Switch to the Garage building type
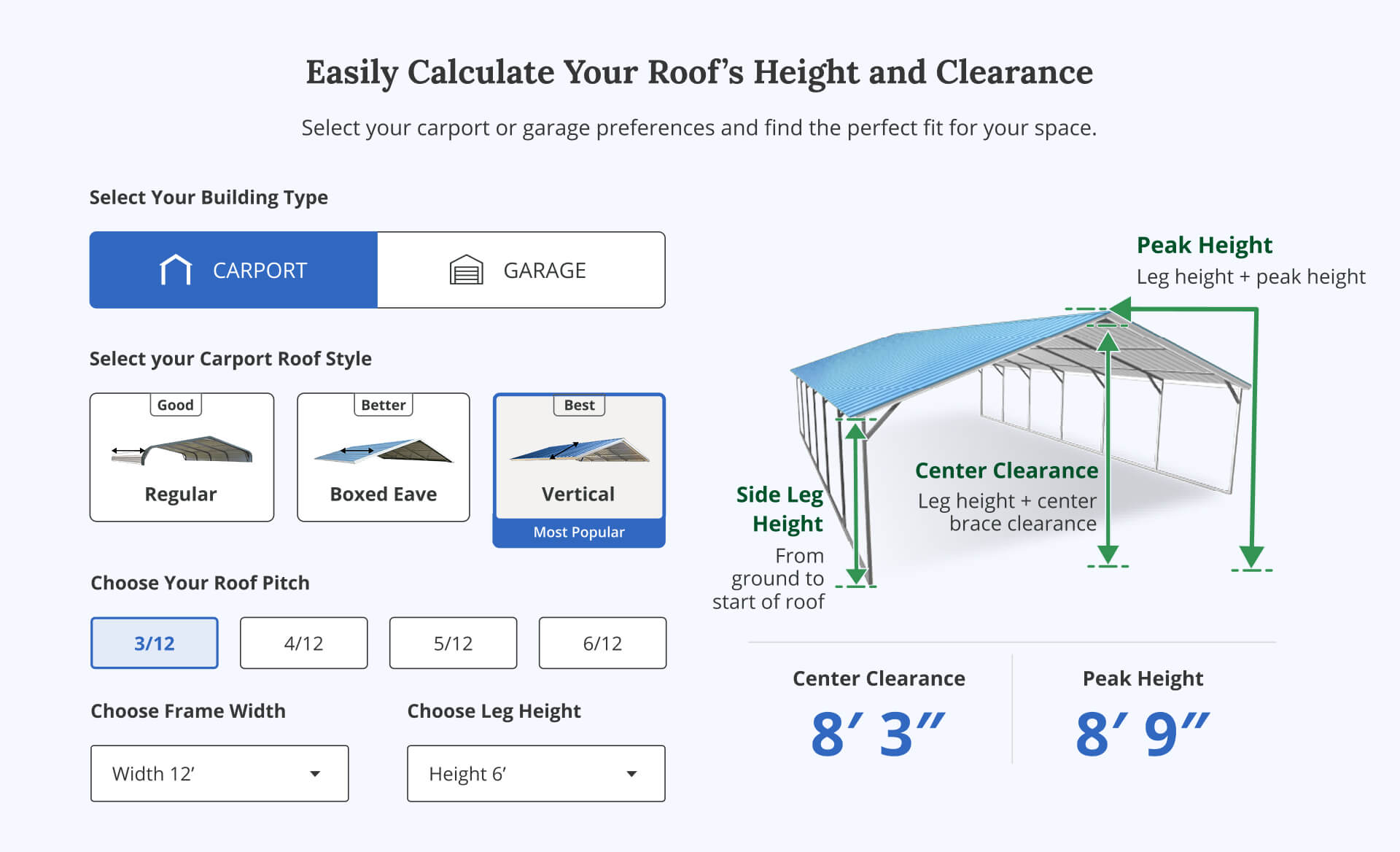Screen dimensions: 1400x852 point(521,270)
